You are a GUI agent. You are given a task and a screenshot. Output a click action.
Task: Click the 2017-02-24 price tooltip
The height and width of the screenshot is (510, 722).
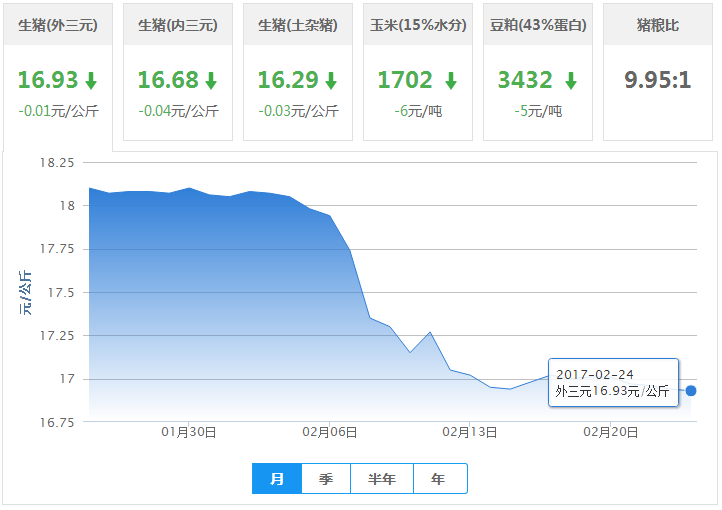613,383
